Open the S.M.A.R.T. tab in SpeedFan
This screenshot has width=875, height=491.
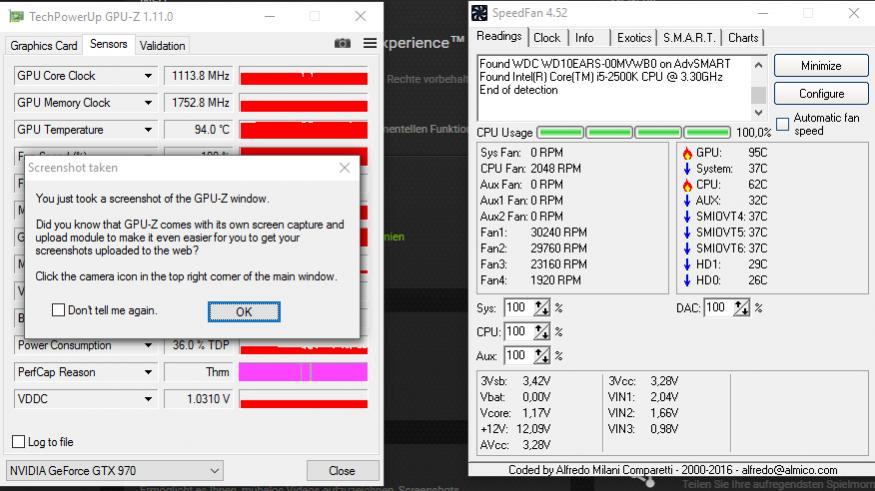[689, 38]
